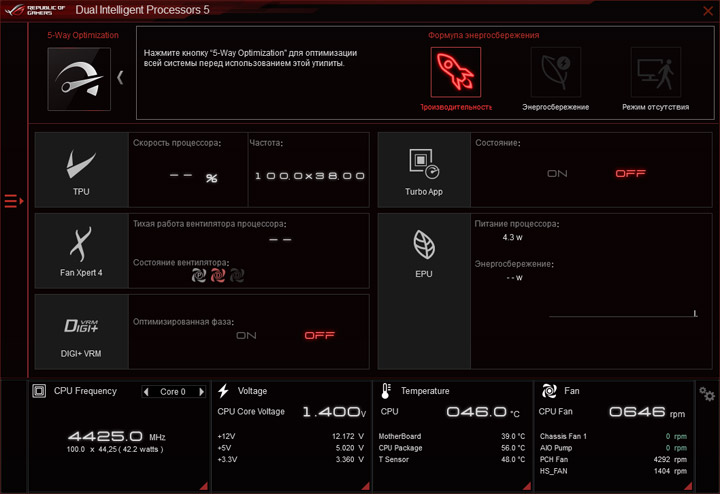Viewport: 720px width, 494px height.
Task: Click the CPU Package temperature row
Action: click(x=452, y=448)
